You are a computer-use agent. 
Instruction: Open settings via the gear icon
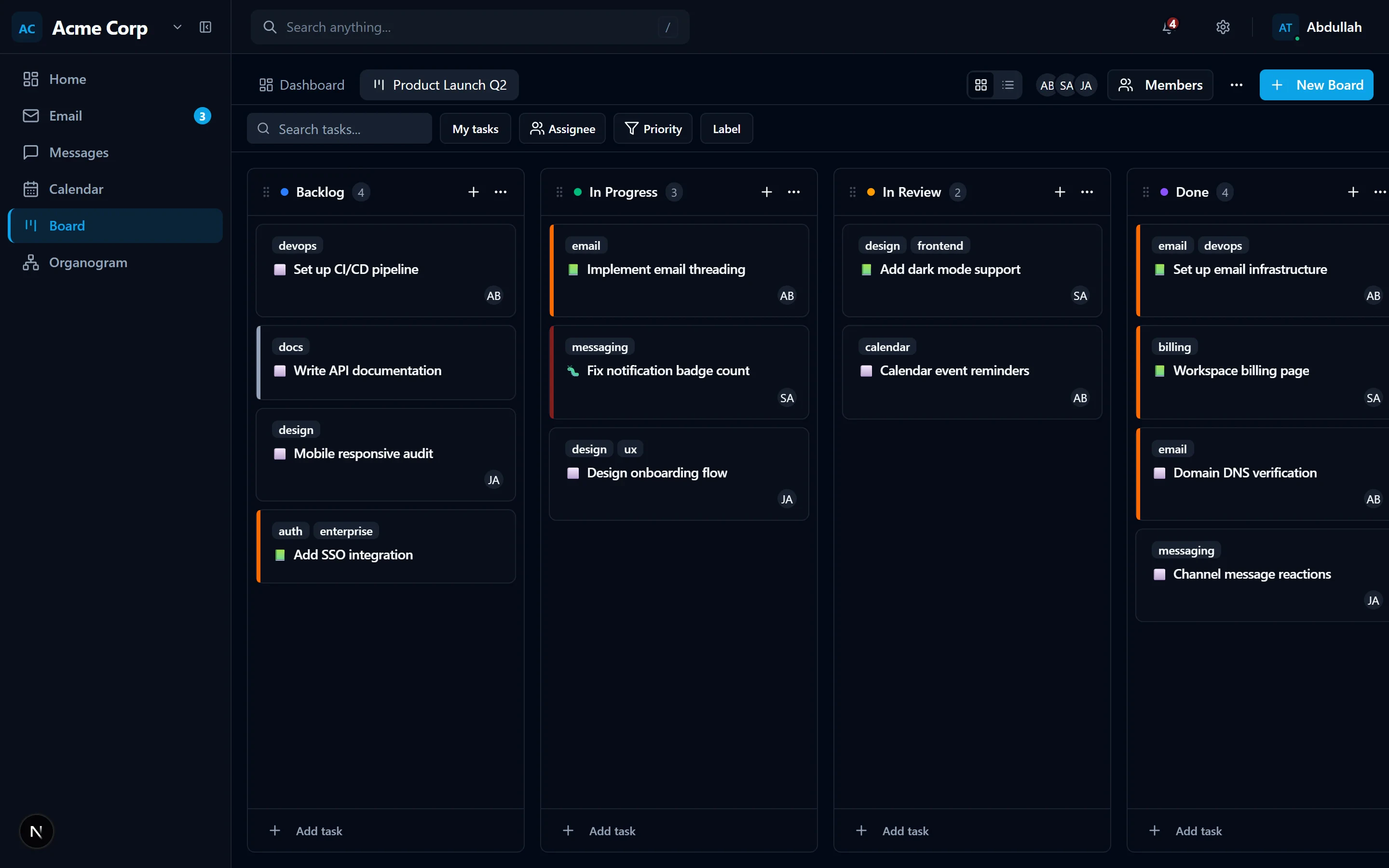1223,27
